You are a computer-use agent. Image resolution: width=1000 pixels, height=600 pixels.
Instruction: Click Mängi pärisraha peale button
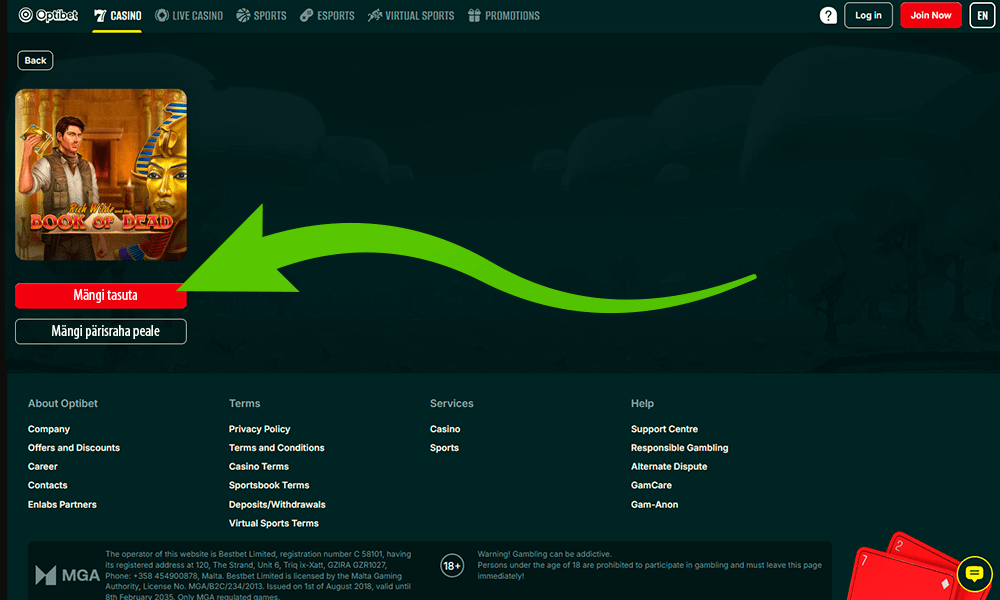tap(101, 331)
